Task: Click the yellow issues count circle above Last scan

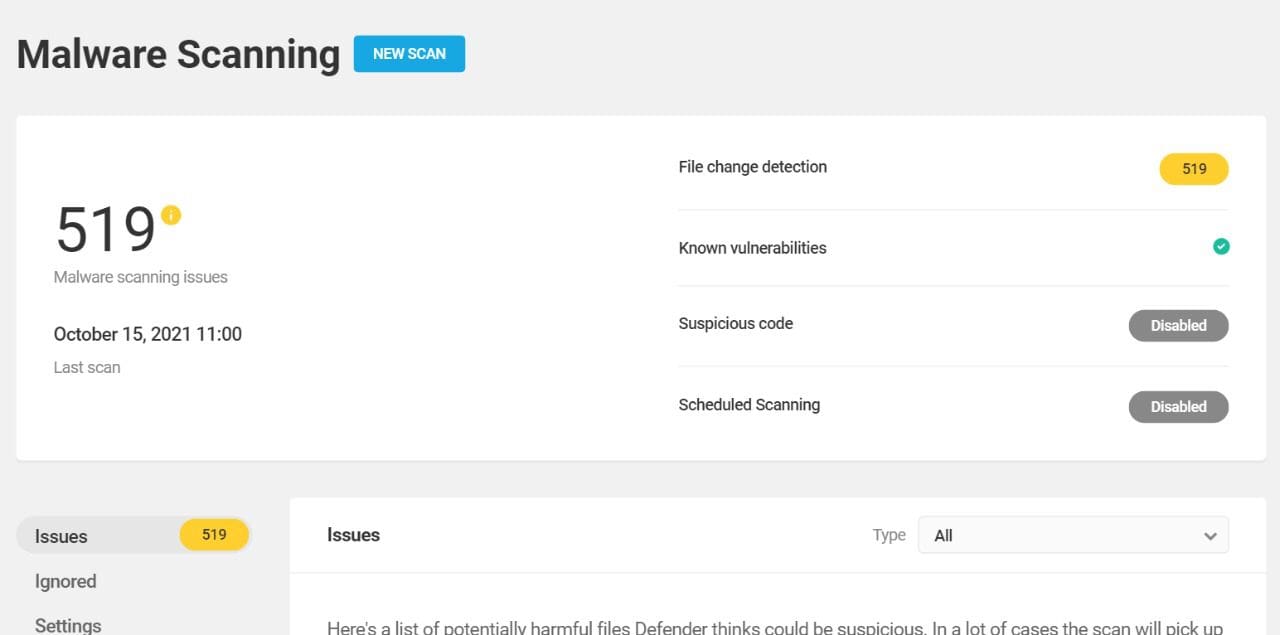Action: (170, 213)
